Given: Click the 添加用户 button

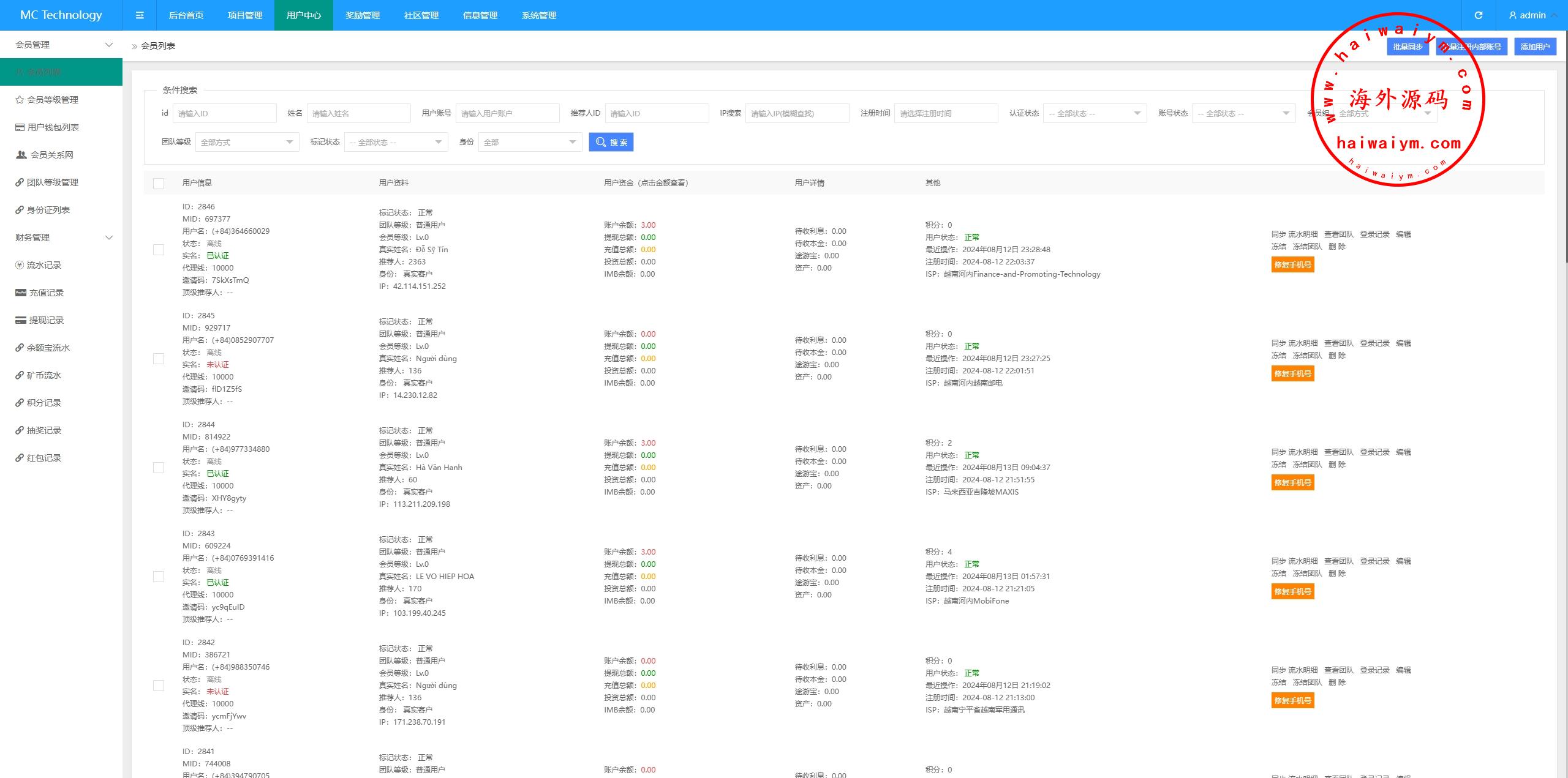Looking at the screenshot, I should 1534,47.
